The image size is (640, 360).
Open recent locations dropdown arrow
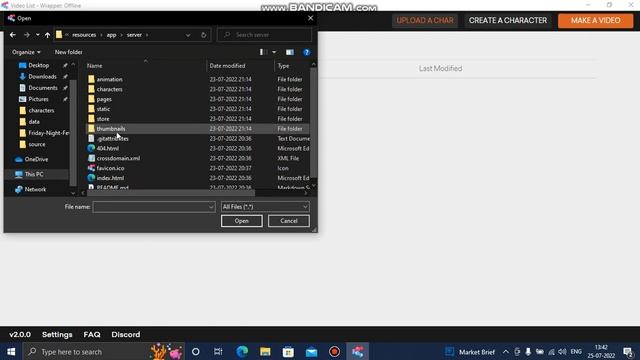(x=38, y=35)
